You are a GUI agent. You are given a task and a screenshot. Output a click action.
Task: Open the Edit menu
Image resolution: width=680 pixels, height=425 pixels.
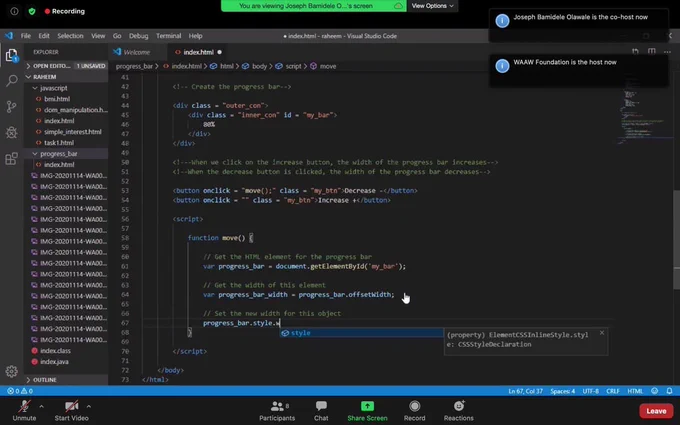tap(44, 36)
